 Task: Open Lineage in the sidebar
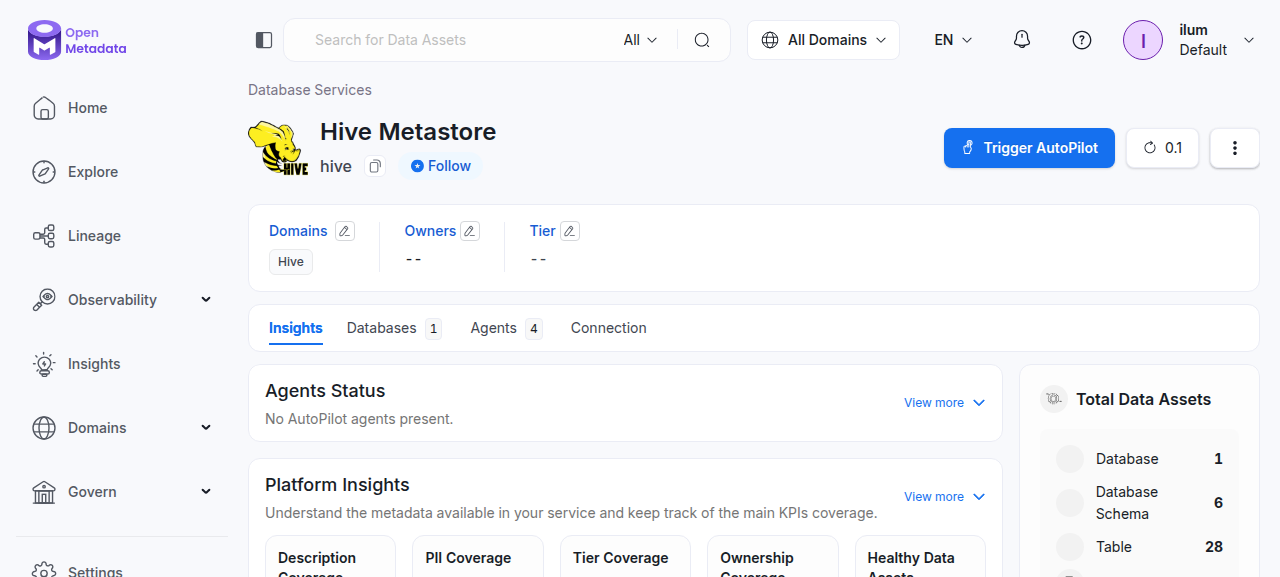point(94,236)
